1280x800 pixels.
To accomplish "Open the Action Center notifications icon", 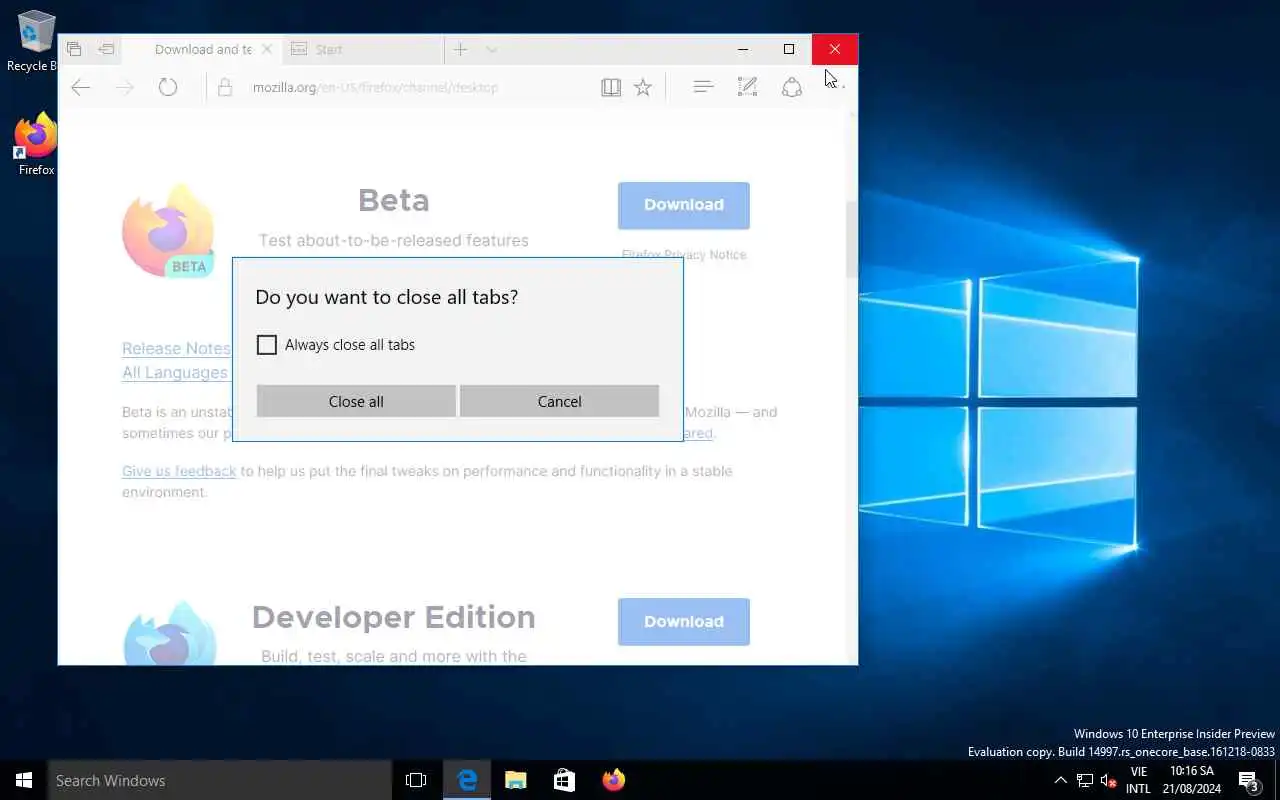I will tap(1248, 780).
